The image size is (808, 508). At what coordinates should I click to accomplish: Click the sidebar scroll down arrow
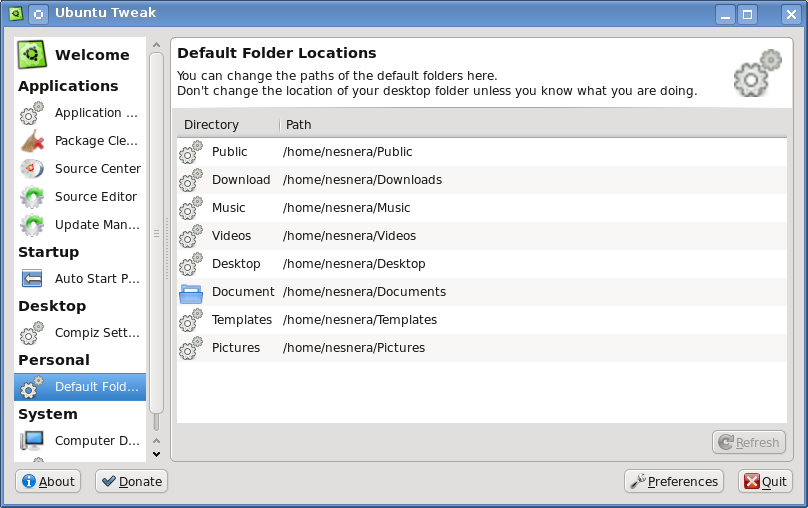pos(155,453)
